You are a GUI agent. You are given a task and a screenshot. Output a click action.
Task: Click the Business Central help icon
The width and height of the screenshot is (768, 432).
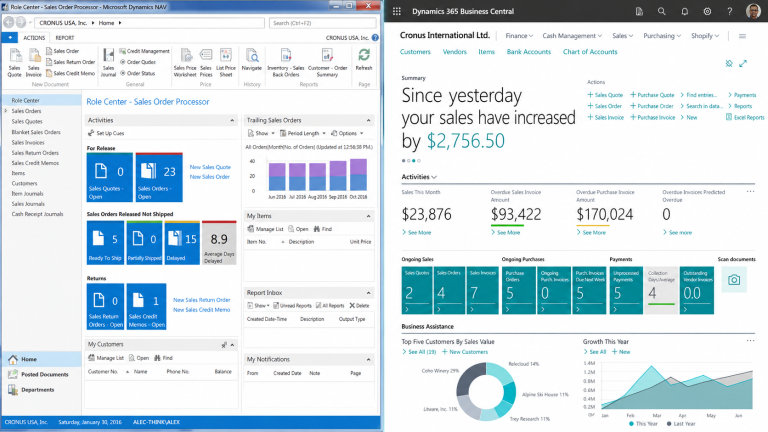tap(730, 11)
